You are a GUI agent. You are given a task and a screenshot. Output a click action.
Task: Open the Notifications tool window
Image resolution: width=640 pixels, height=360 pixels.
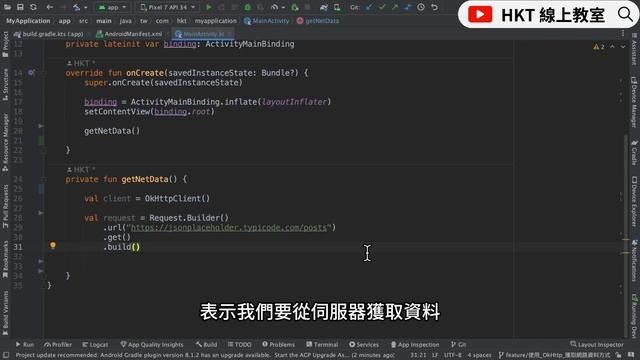click(634, 260)
